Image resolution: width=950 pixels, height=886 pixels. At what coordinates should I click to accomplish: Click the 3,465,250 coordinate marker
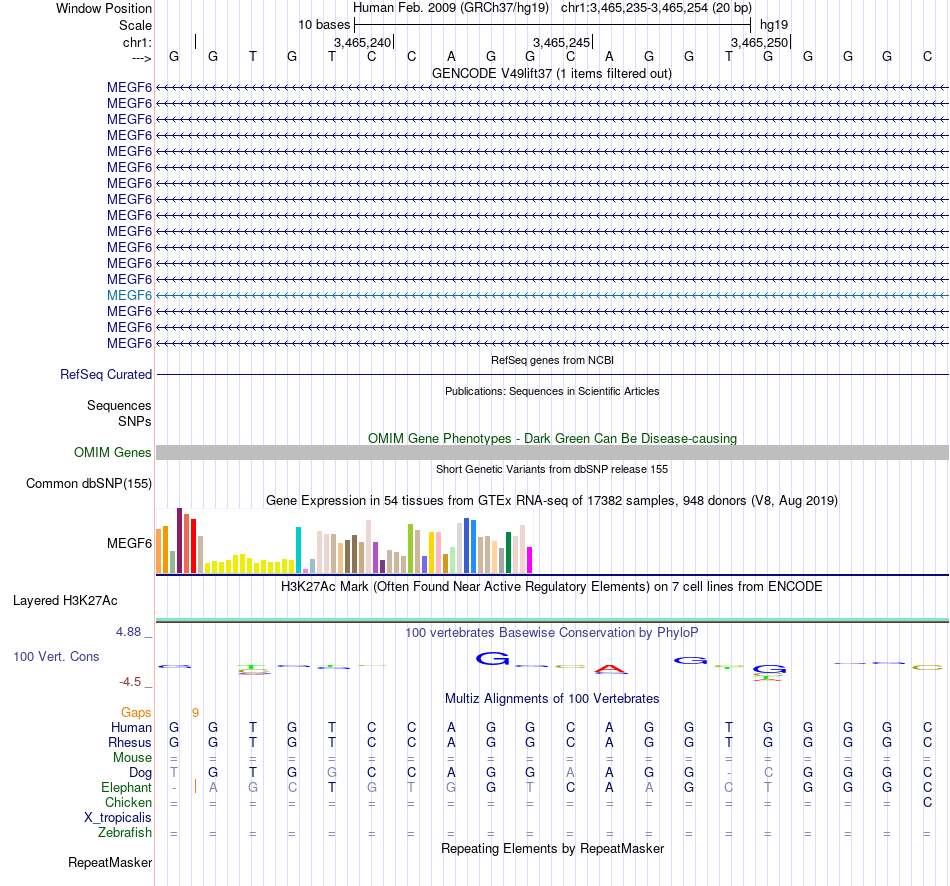759,42
